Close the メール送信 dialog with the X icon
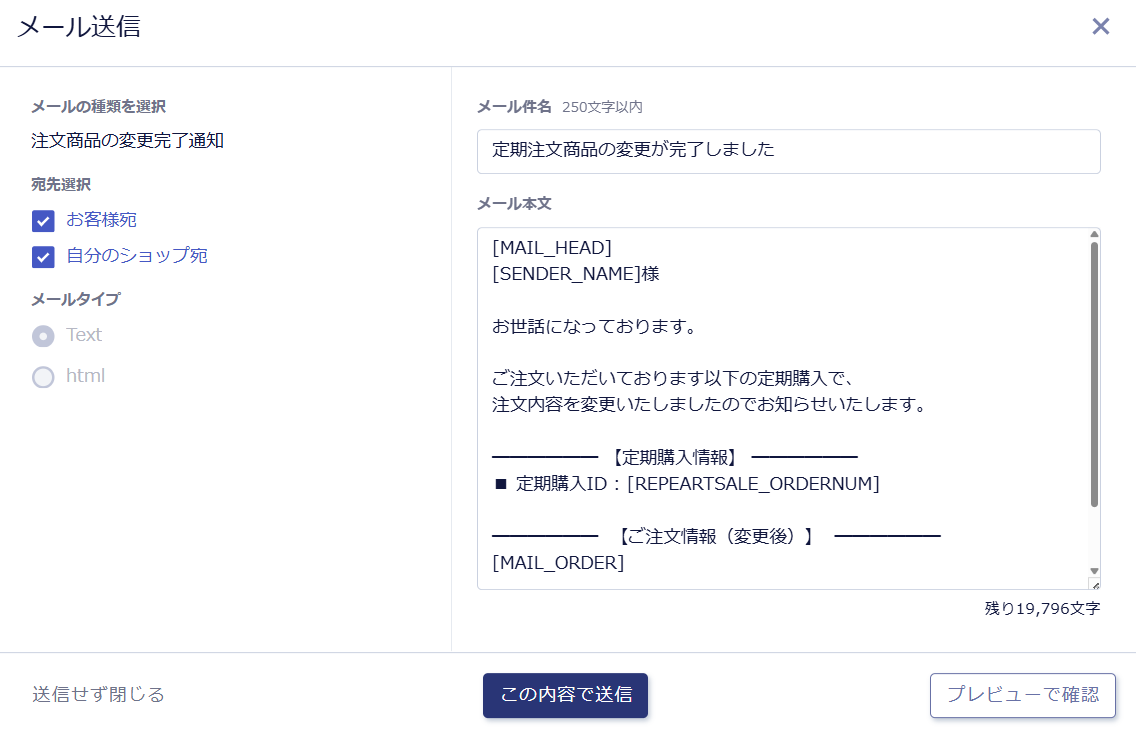The image size is (1136, 732). (x=1100, y=27)
